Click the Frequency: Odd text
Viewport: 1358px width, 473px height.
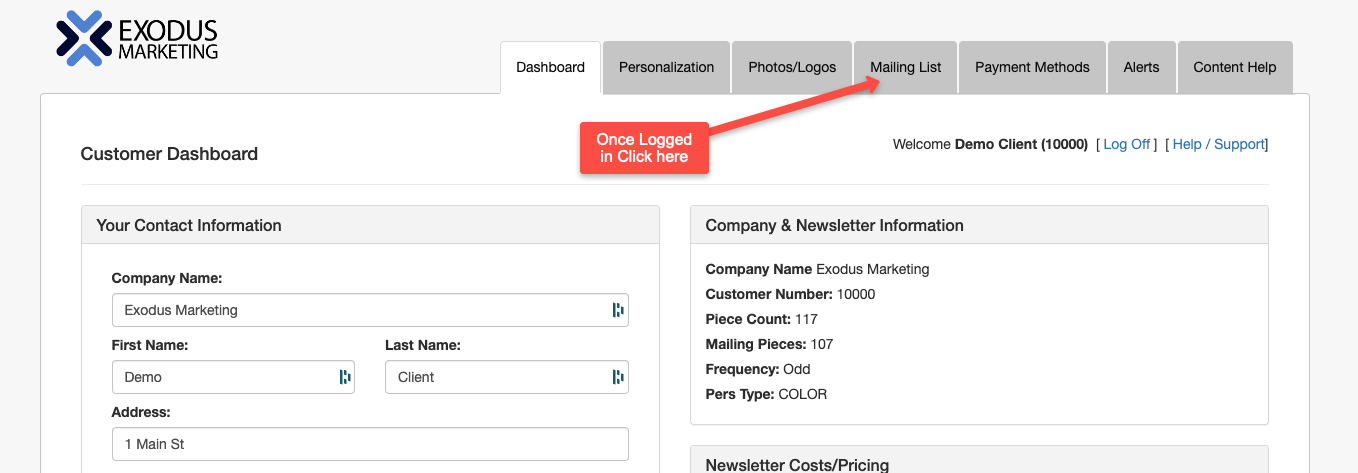click(758, 369)
